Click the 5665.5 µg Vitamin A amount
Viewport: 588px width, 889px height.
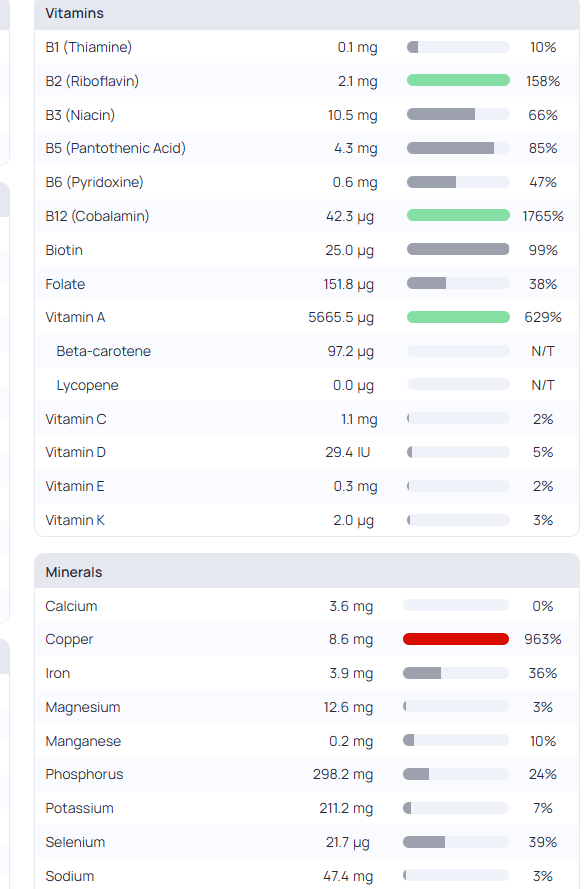coord(341,318)
